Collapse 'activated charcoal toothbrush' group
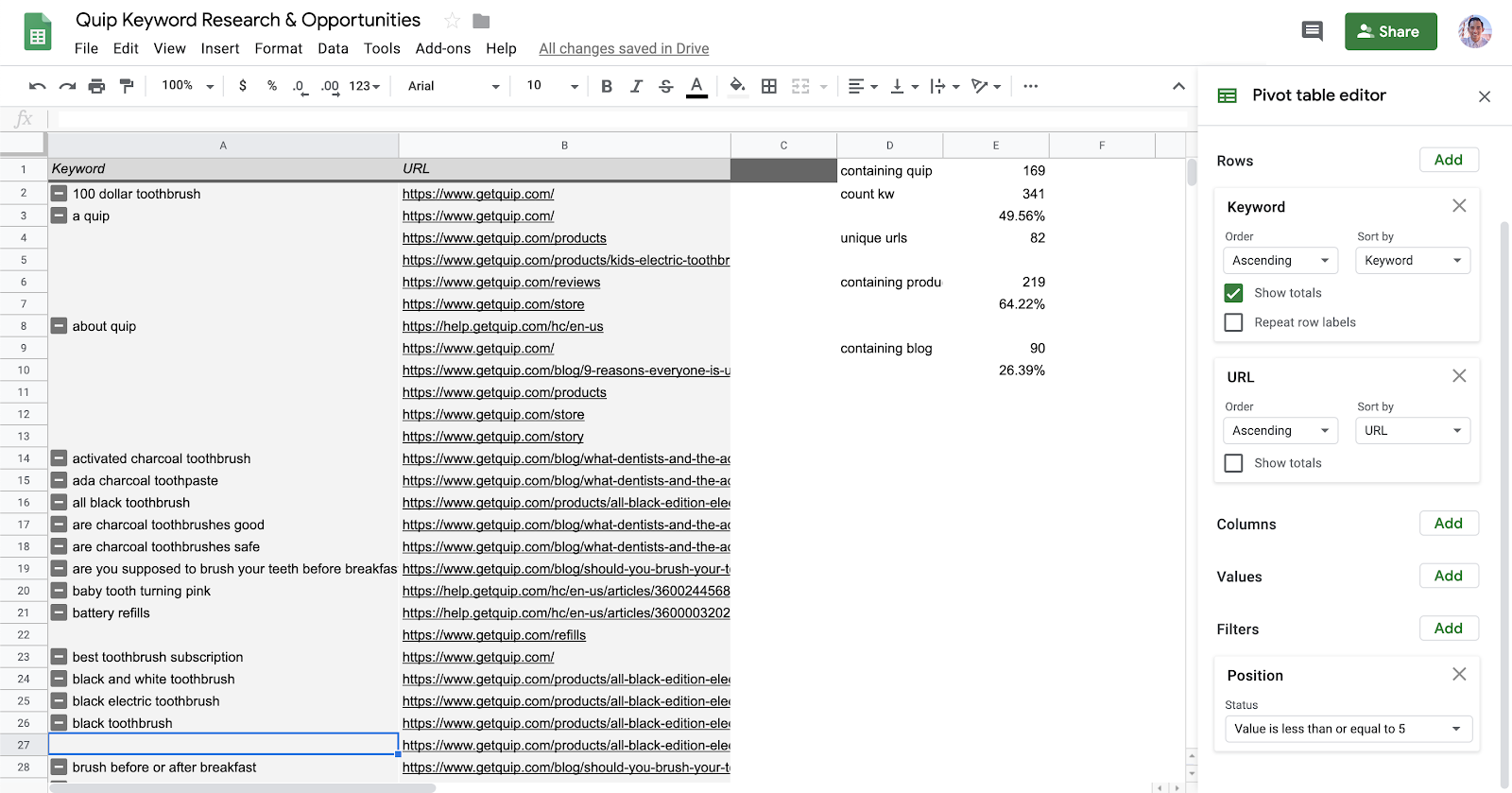The image size is (1512, 793). (59, 458)
